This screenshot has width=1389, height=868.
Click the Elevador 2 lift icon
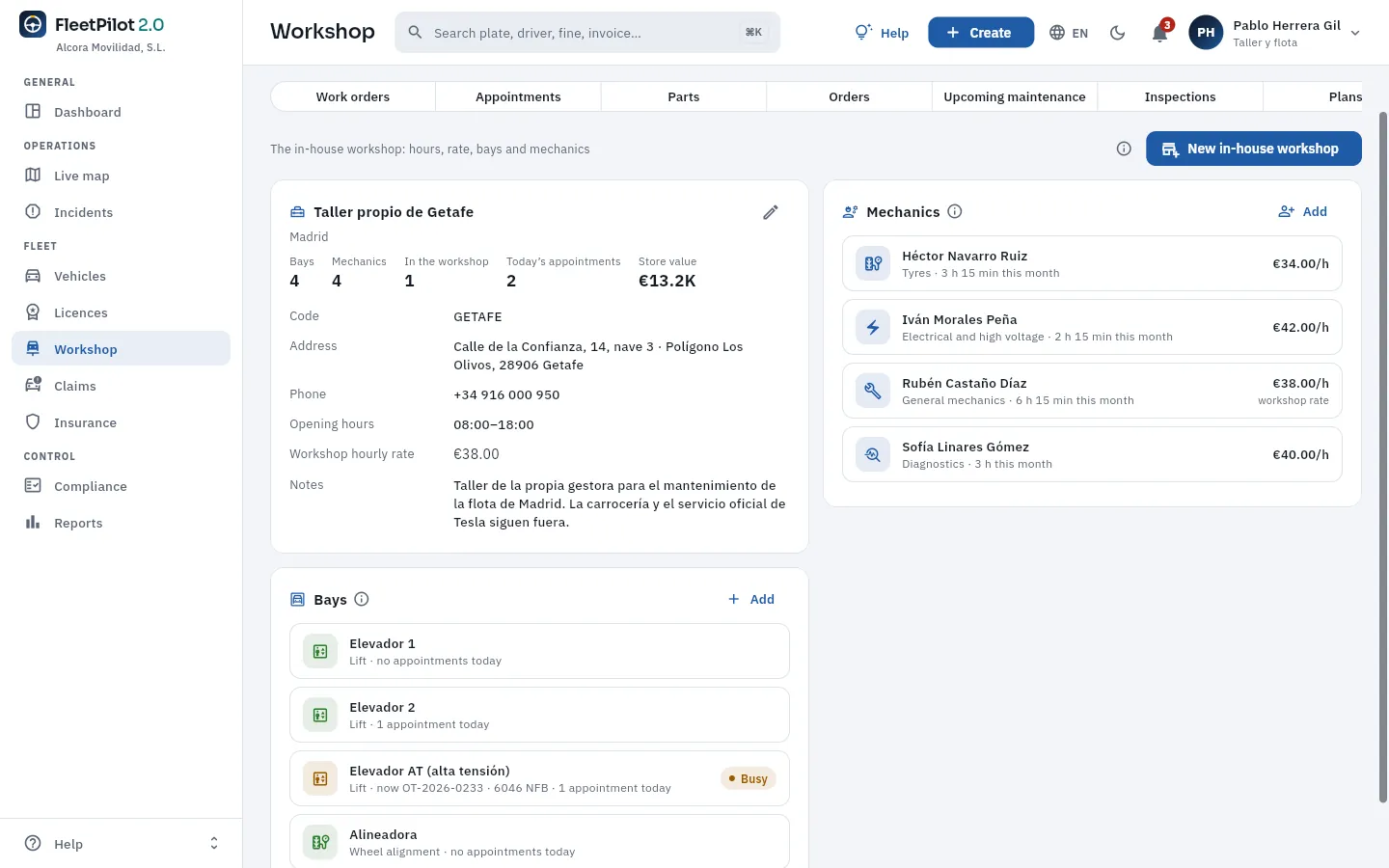320,715
